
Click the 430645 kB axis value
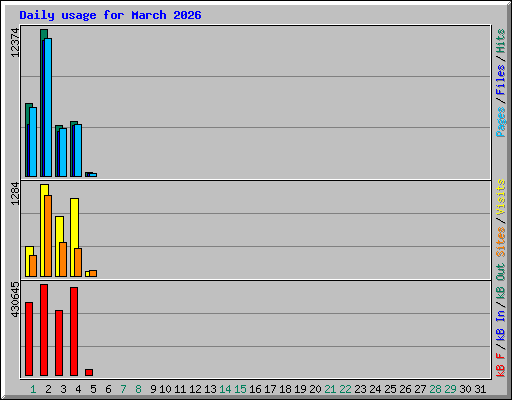[15, 299]
